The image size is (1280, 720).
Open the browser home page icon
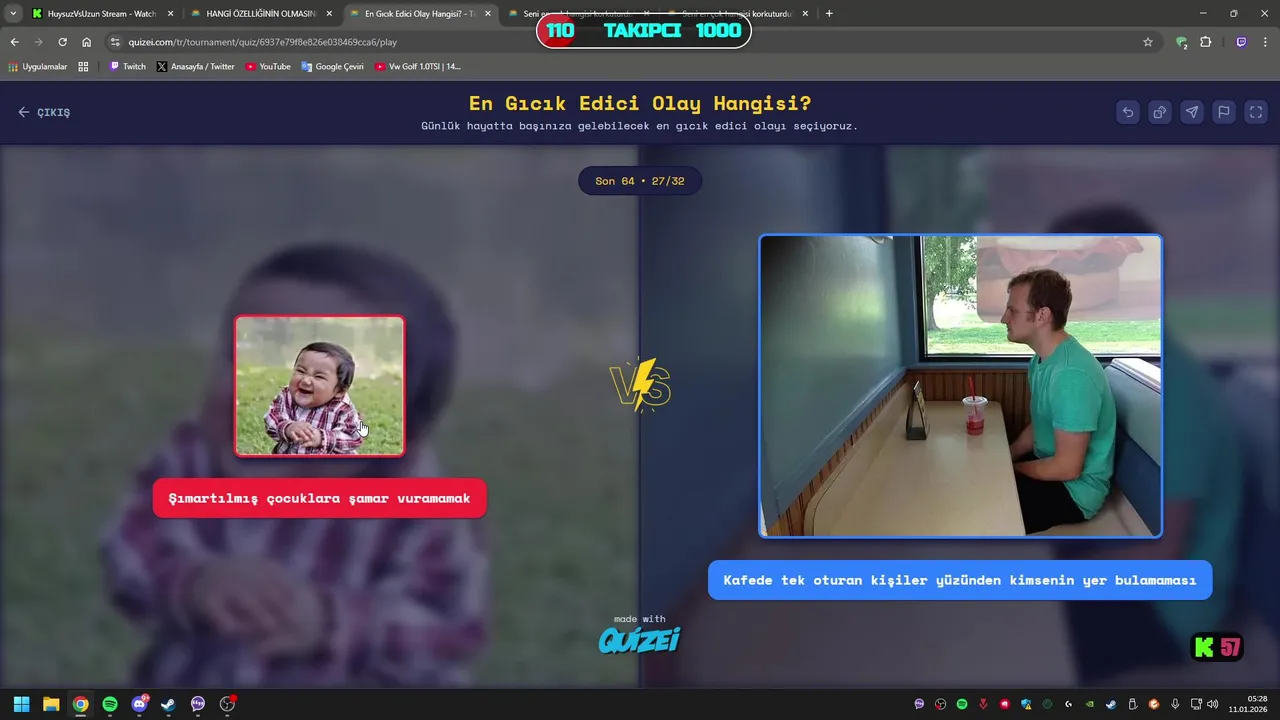pos(86,42)
